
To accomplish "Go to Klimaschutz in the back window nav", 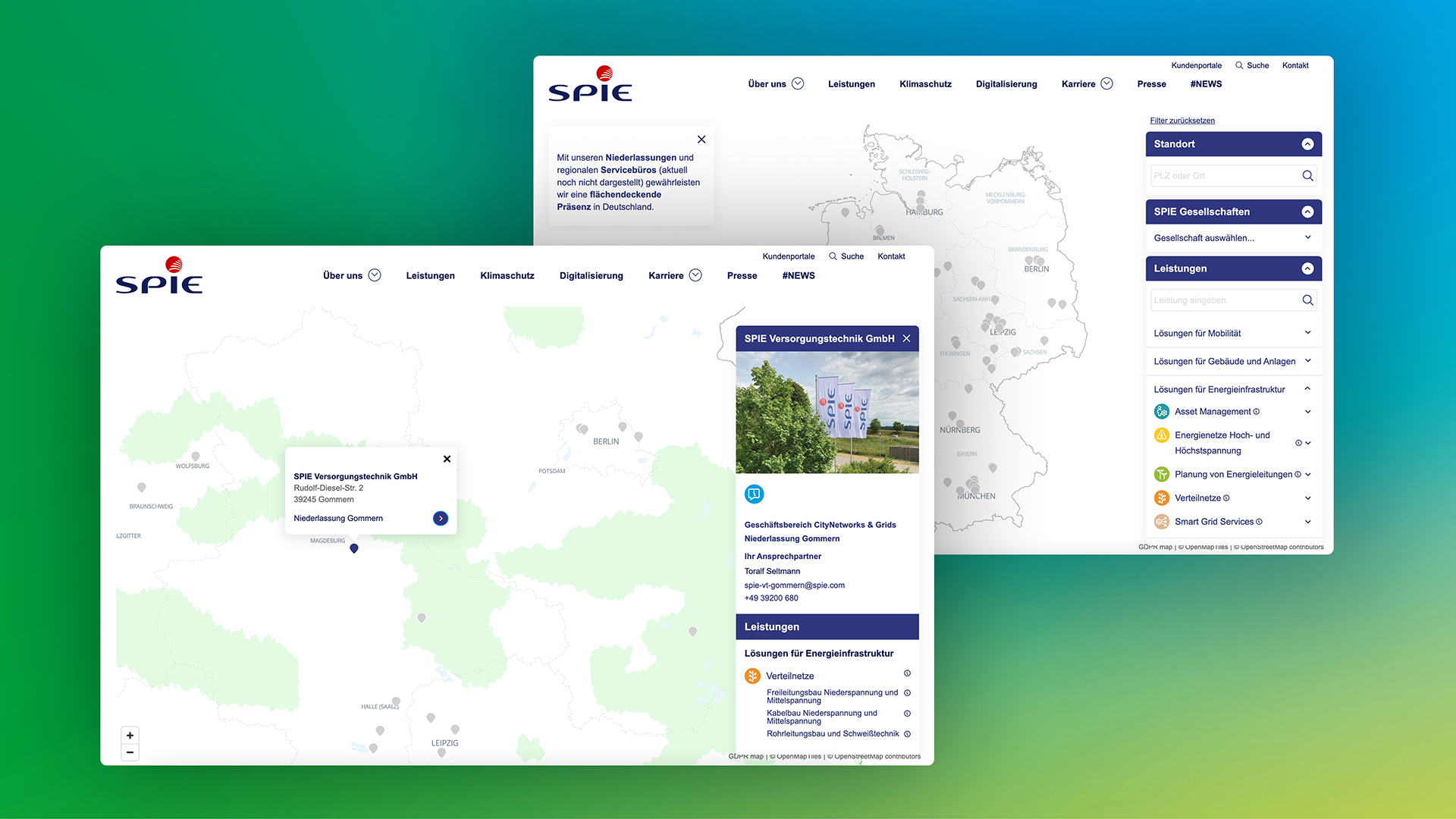I will (925, 84).
